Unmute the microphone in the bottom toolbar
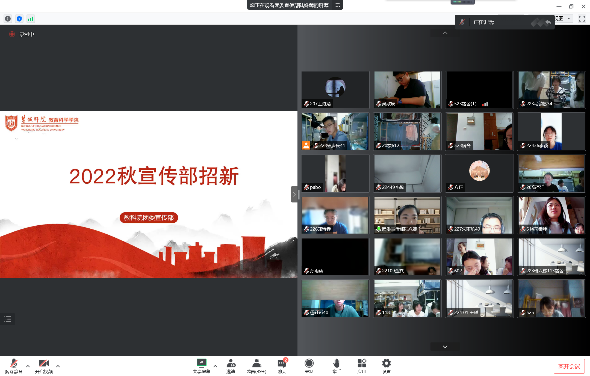The width and height of the screenshot is (590, 376). click(14, 364)
